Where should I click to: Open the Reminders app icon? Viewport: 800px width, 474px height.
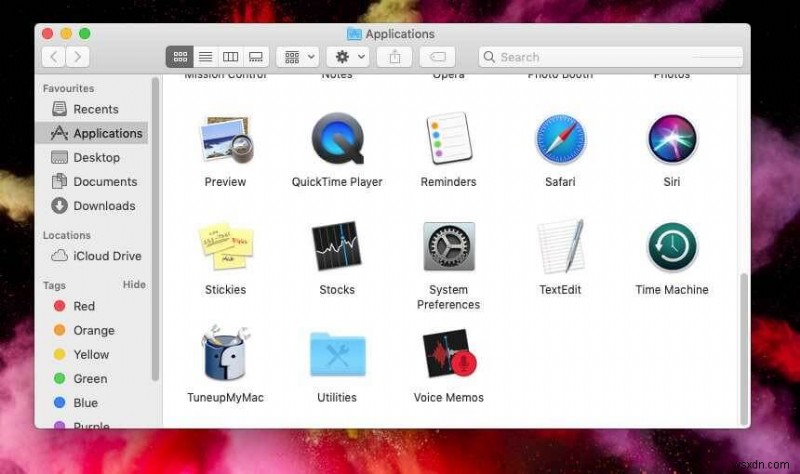click(x=448, y=138)
